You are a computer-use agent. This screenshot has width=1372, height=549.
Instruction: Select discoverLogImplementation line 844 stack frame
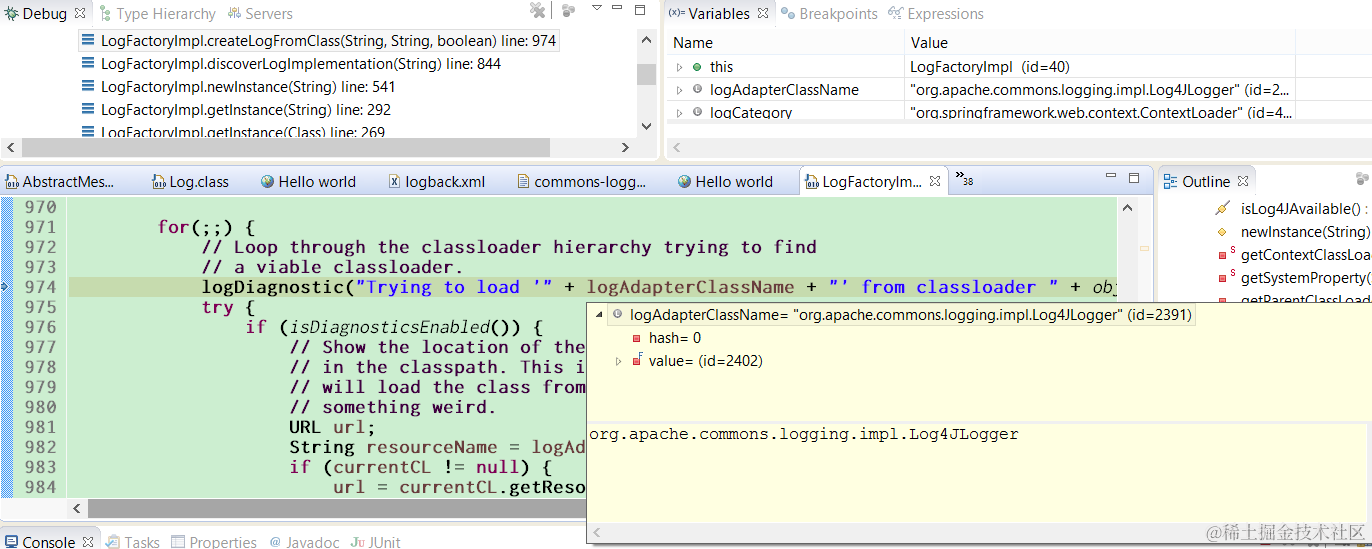tap(301, 64)
